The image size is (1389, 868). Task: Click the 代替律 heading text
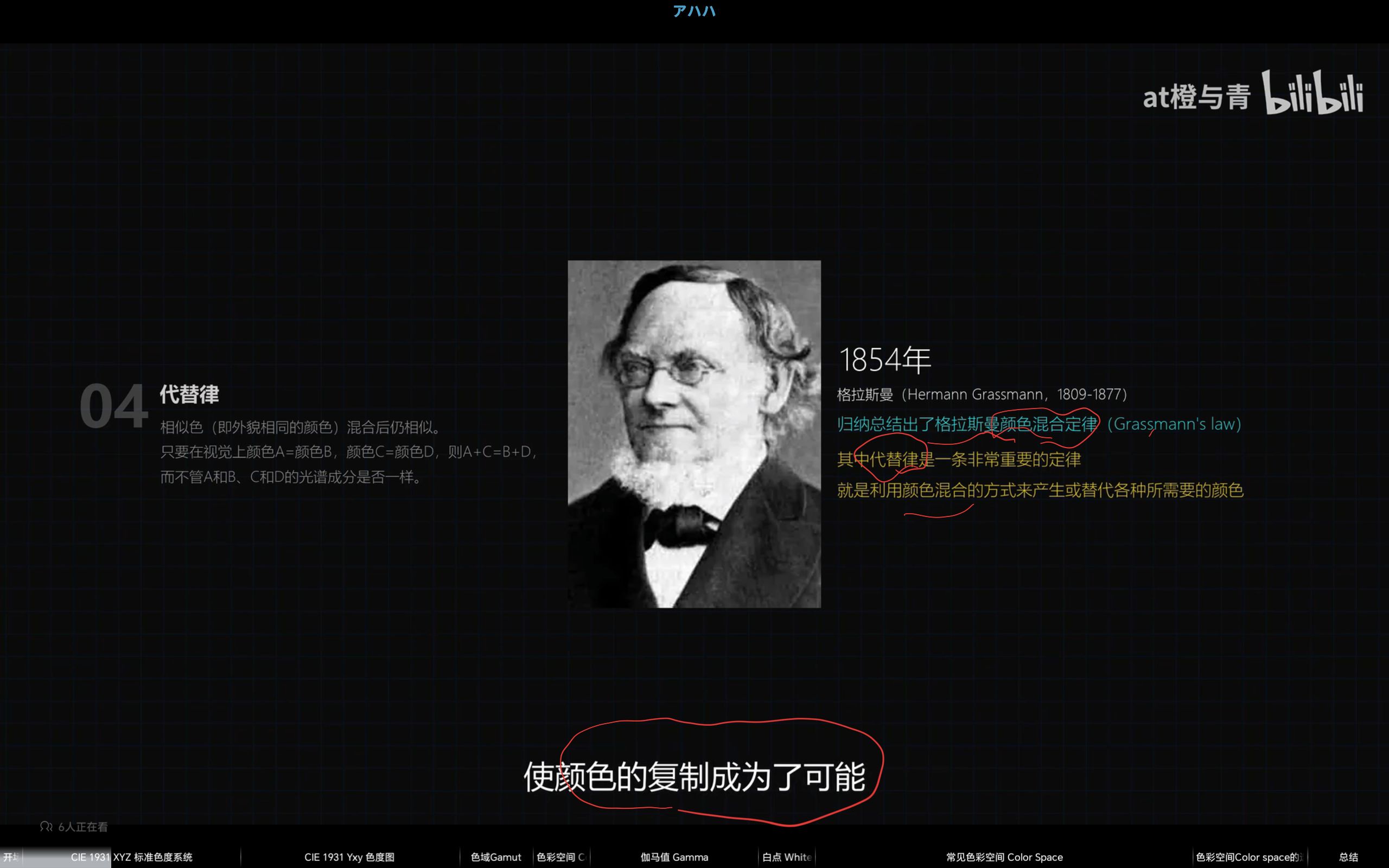coord(189,394)
